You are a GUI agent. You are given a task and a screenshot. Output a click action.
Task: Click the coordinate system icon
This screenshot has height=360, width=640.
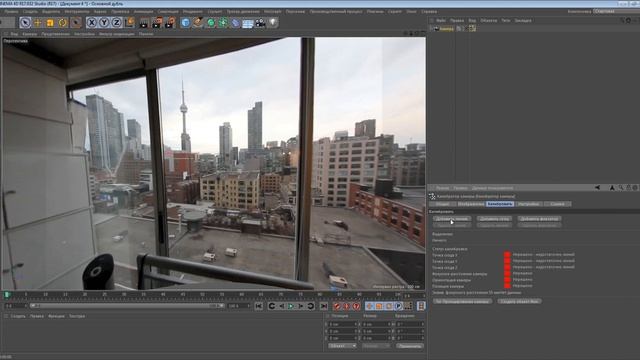coord(129,22)
